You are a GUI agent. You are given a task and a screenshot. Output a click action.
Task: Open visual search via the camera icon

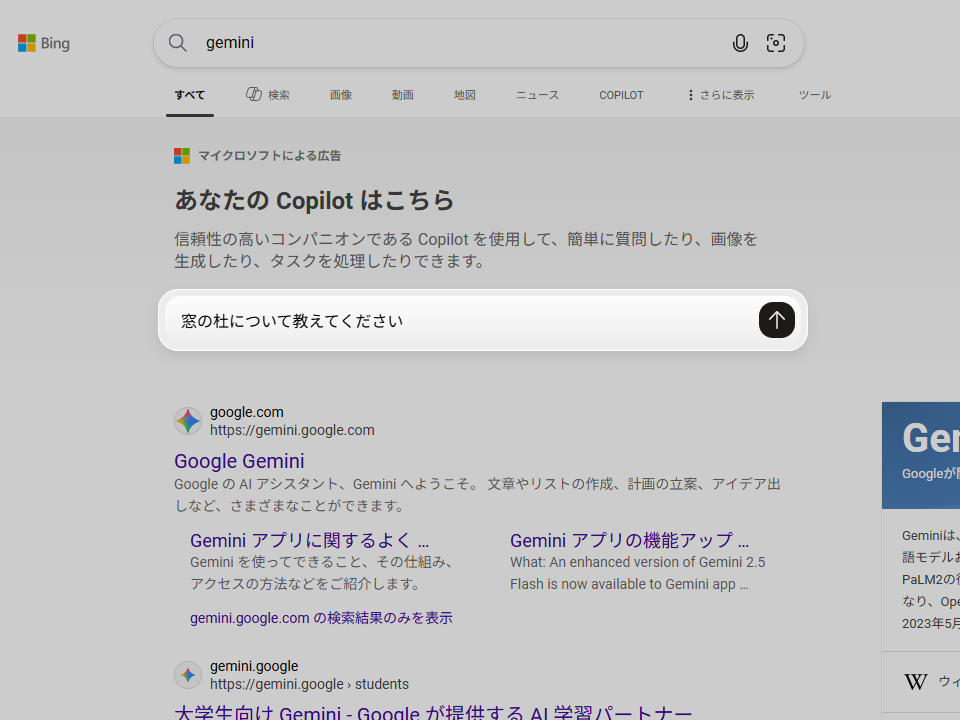(x=777, y=43)
